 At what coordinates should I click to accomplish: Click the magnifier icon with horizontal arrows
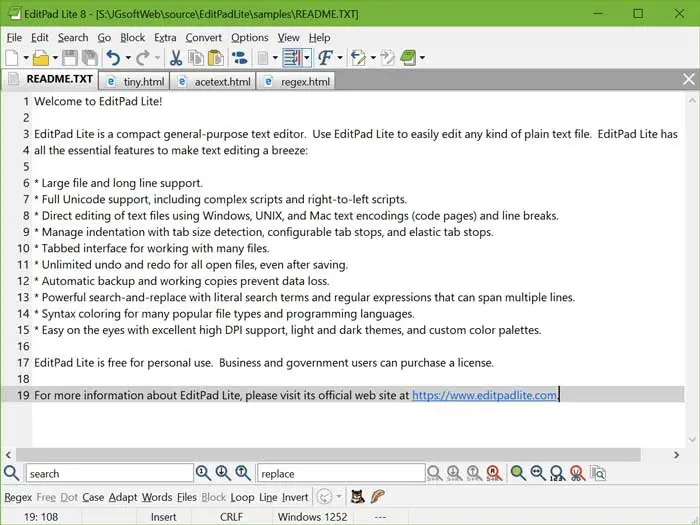coord(538,473)
